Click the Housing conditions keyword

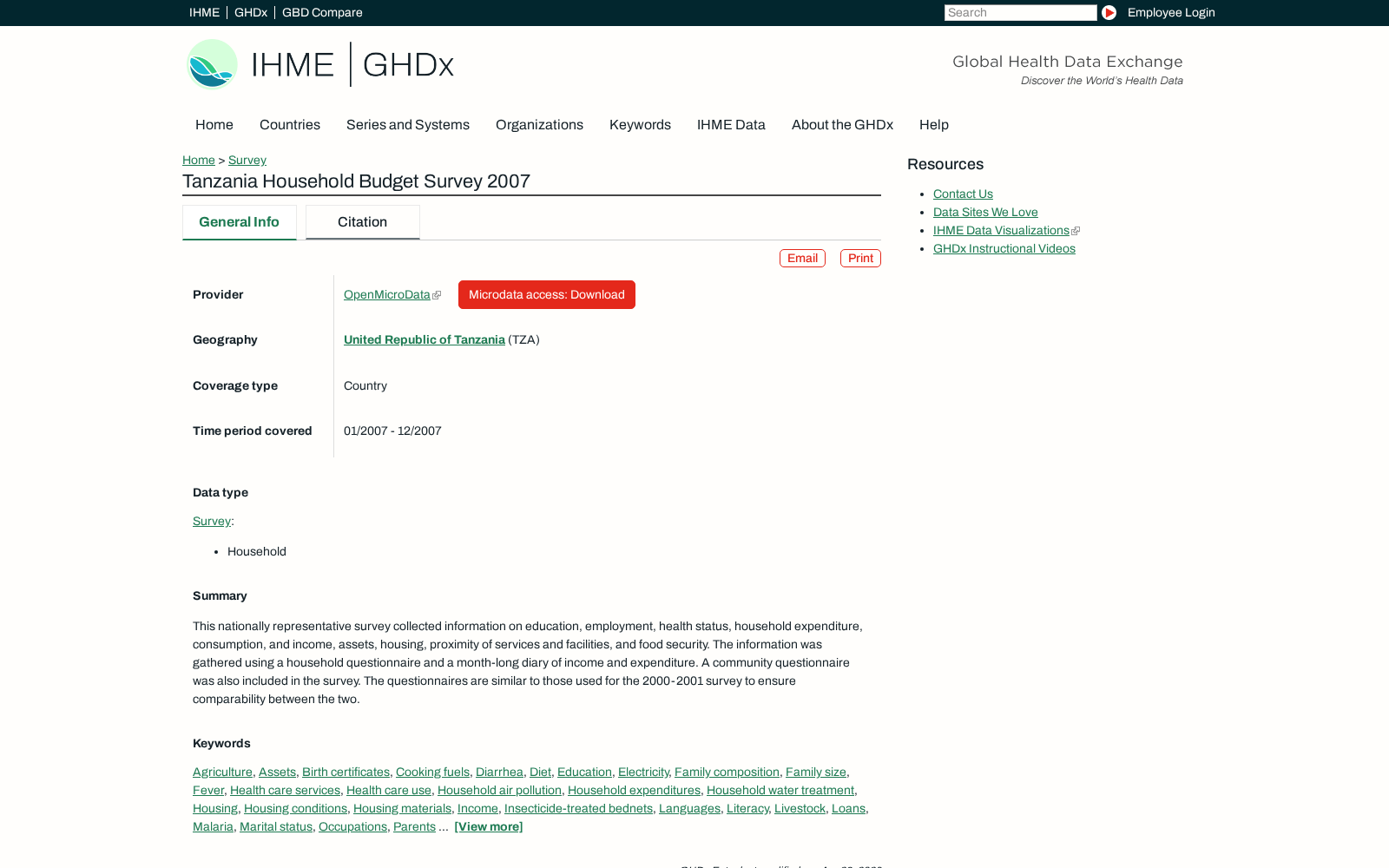[x=295, y=808]
